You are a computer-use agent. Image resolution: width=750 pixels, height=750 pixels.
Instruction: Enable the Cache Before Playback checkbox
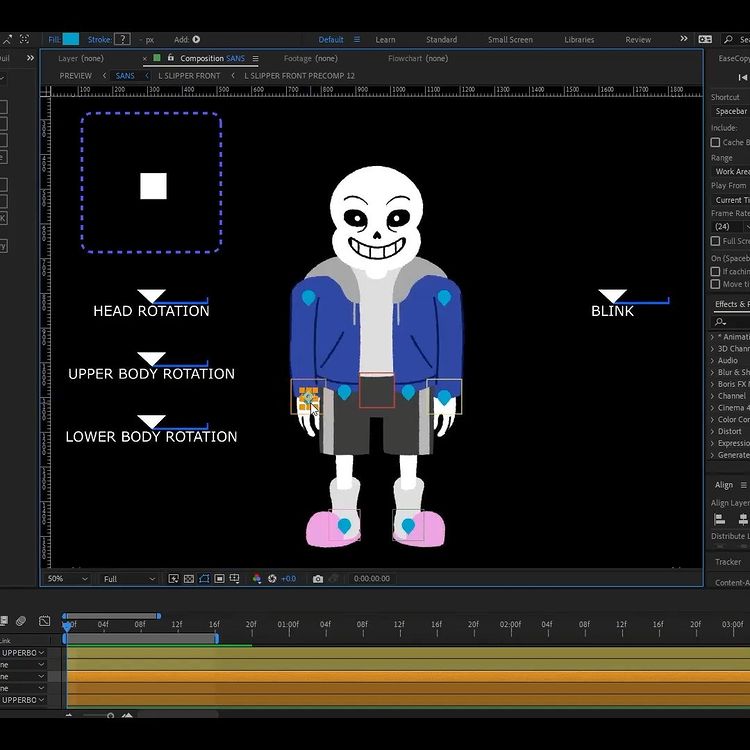[716, 143]
